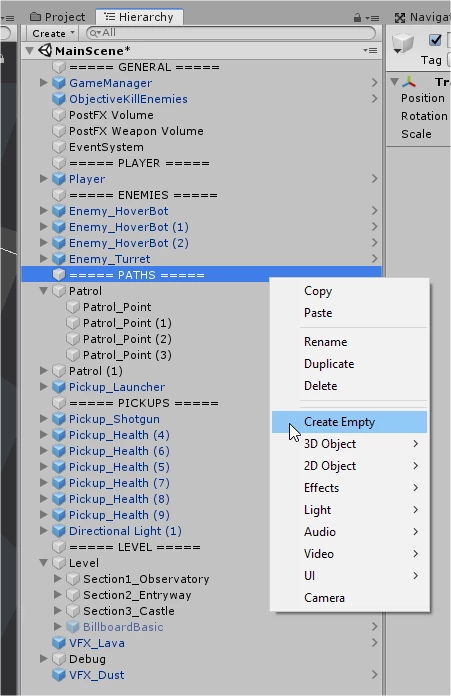Open ObjectiveKillEnemies prefab right arrow
The image size is (451, 696).
(x=375, y=99)
